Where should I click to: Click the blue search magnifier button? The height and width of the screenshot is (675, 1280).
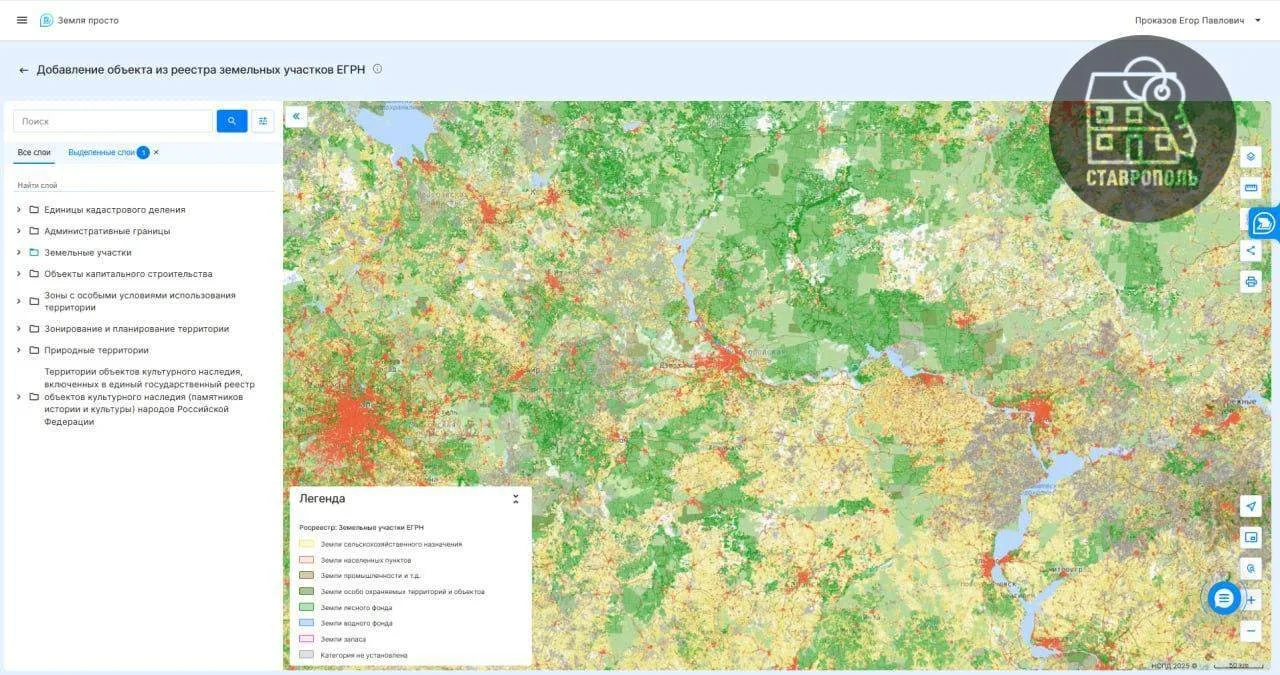click(232, 121)
